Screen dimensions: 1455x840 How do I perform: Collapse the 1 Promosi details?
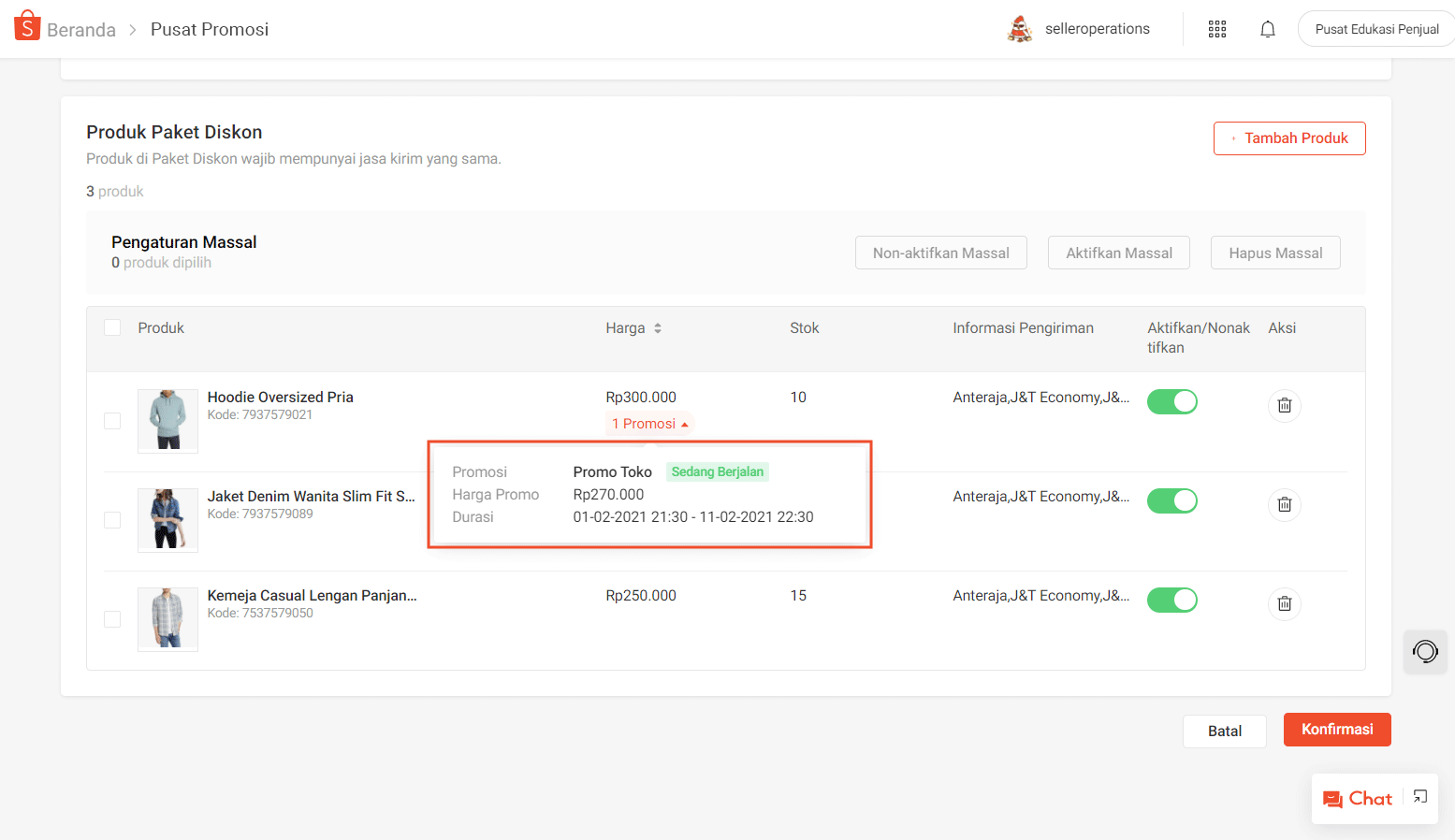pyautogui.click(x=649, y=424)
